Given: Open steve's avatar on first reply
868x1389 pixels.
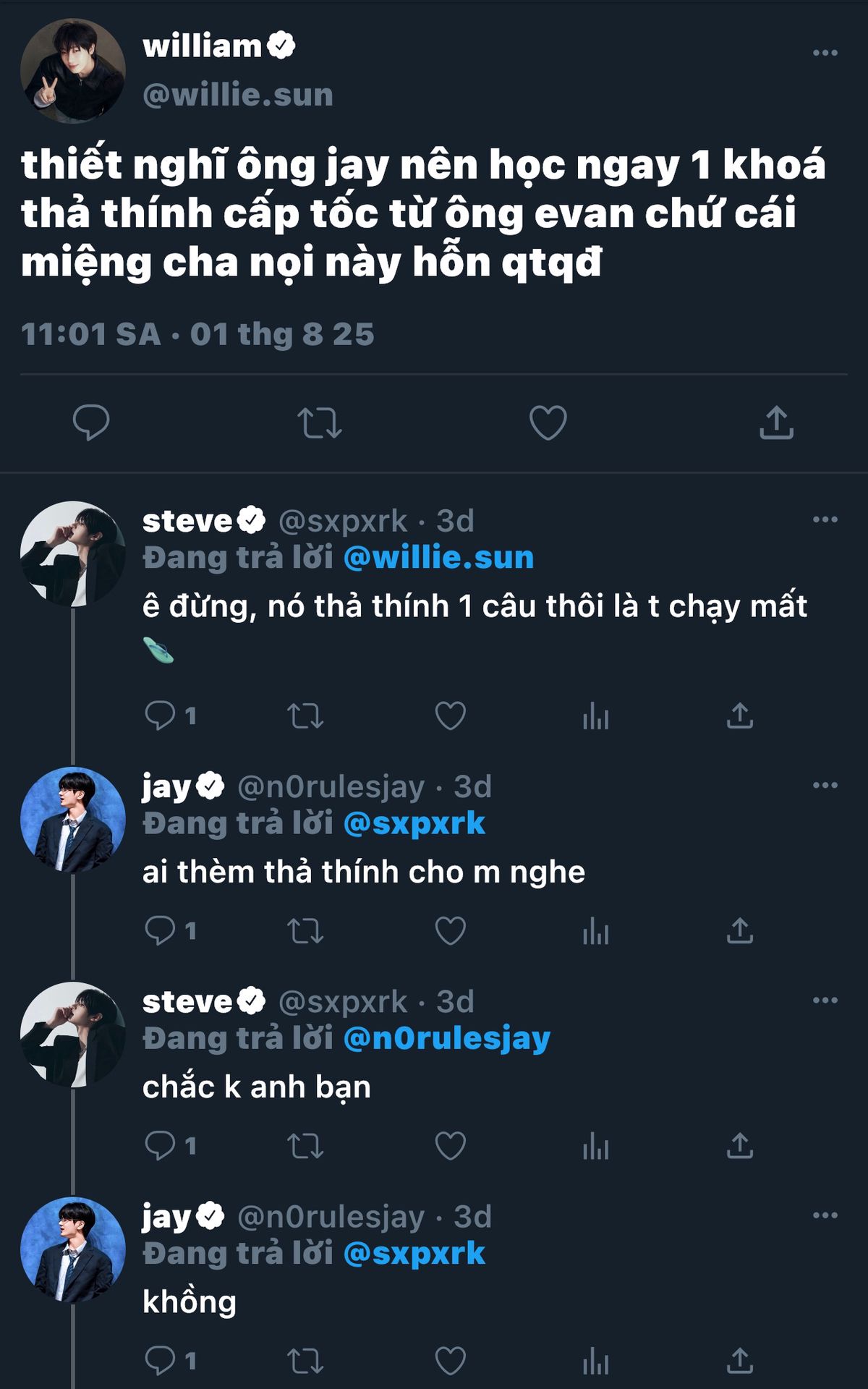Looking at the screenshot, I should tap(72, 553).
